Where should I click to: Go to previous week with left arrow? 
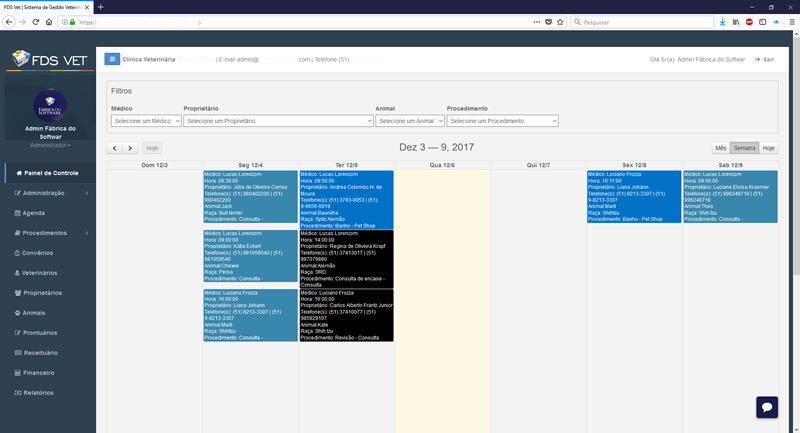point(116,148)
